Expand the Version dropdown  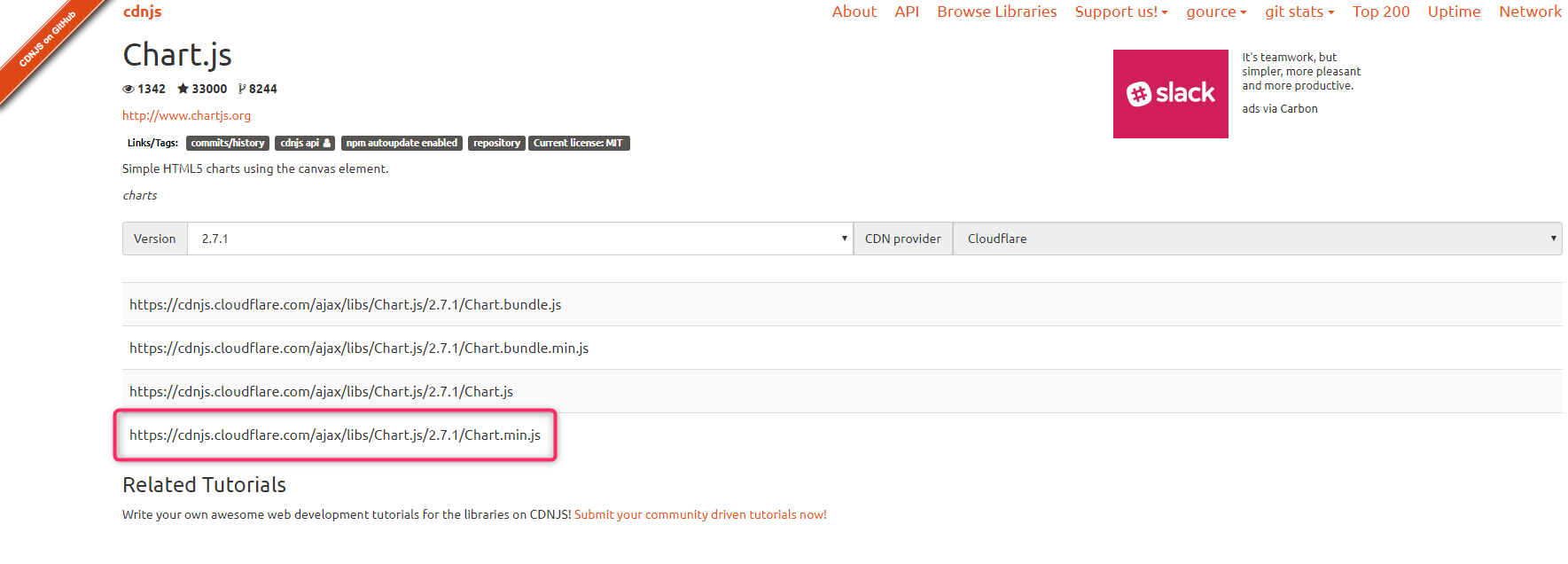point(519,239)
